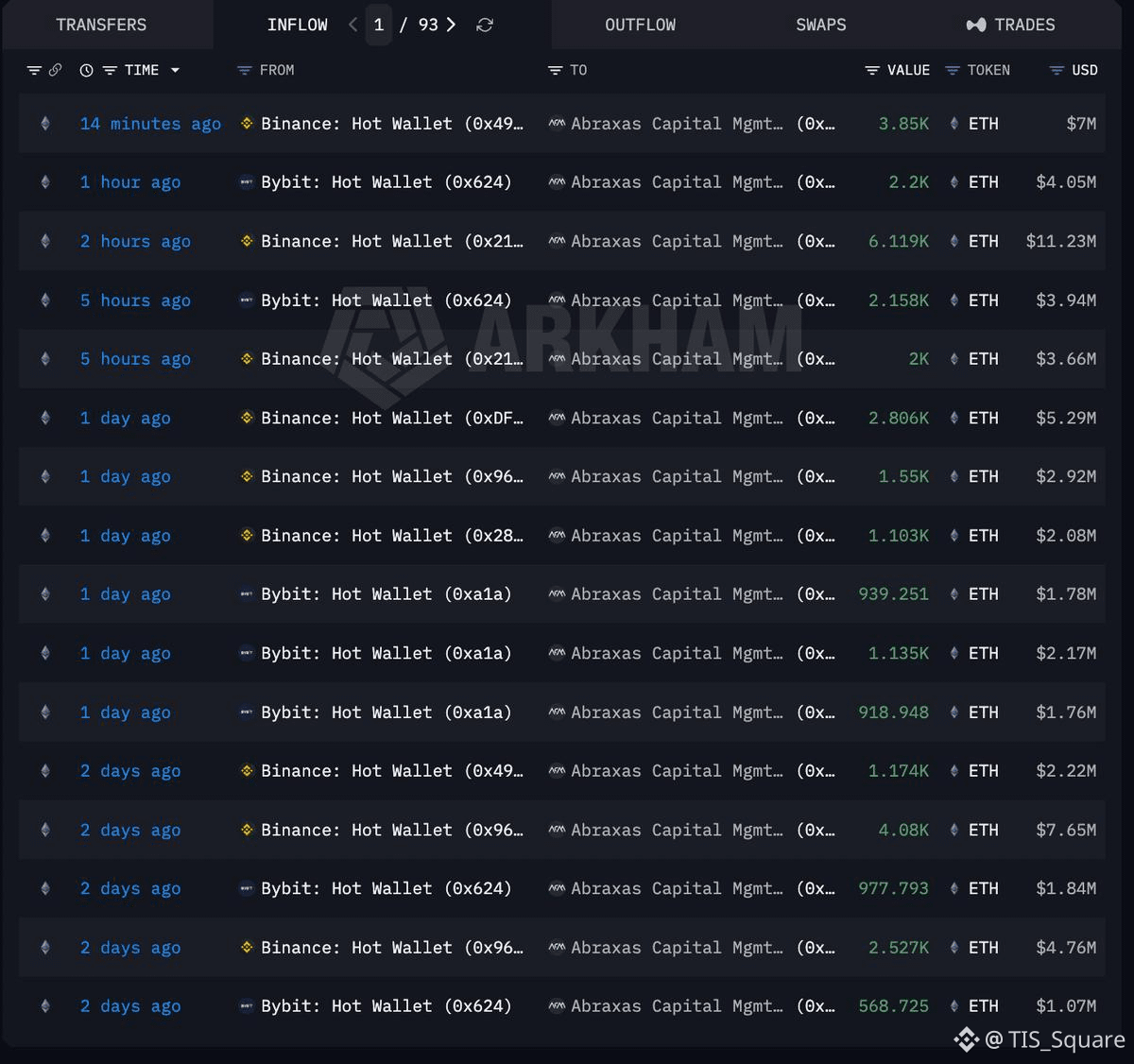
Task: Click Binance: Hot Wallet (0x49… in $7M row
Action: pos(391,124)
